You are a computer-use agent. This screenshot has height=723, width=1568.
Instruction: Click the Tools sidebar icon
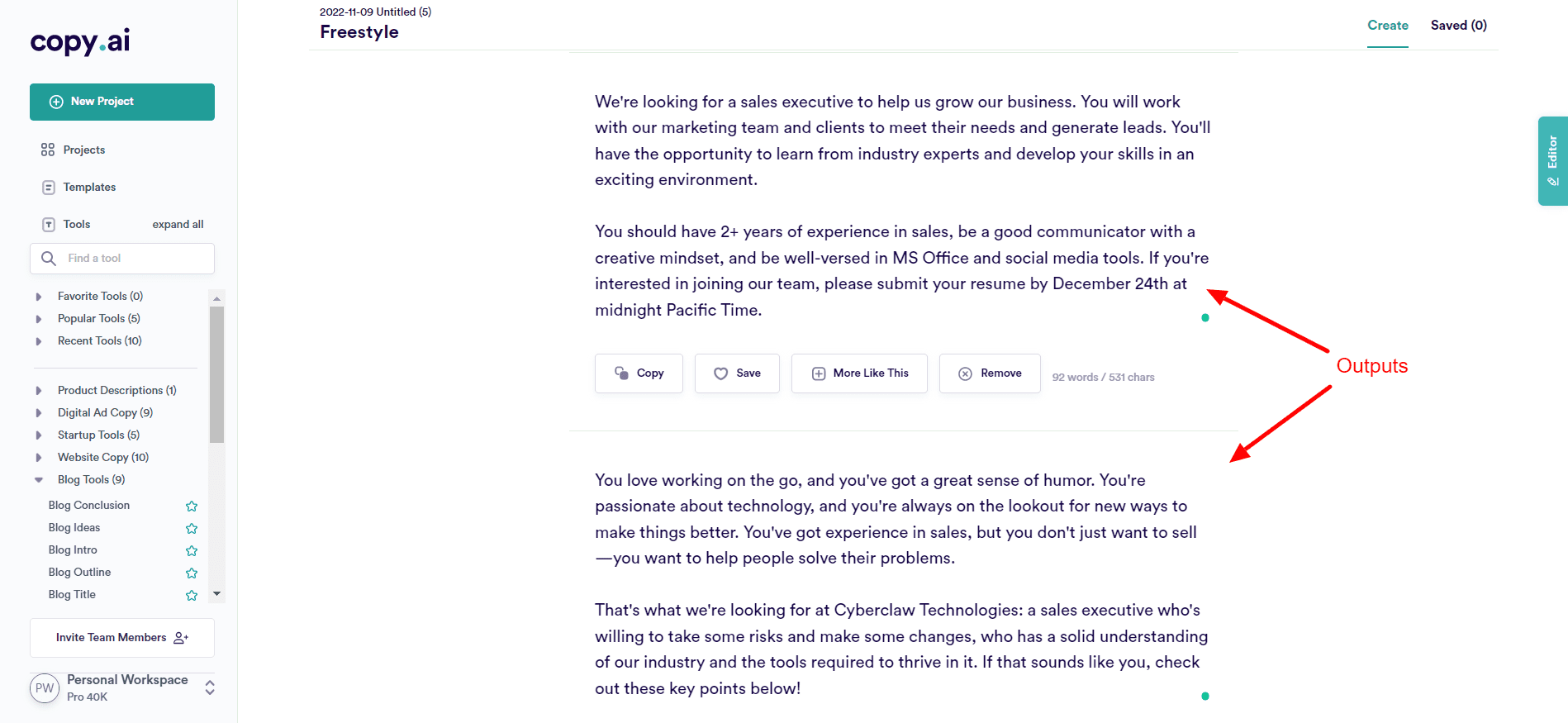tap(49, 225)
